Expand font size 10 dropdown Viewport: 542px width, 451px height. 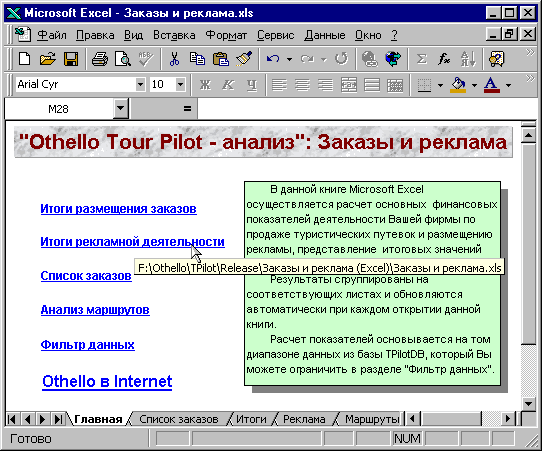click(x=180, y=84)
